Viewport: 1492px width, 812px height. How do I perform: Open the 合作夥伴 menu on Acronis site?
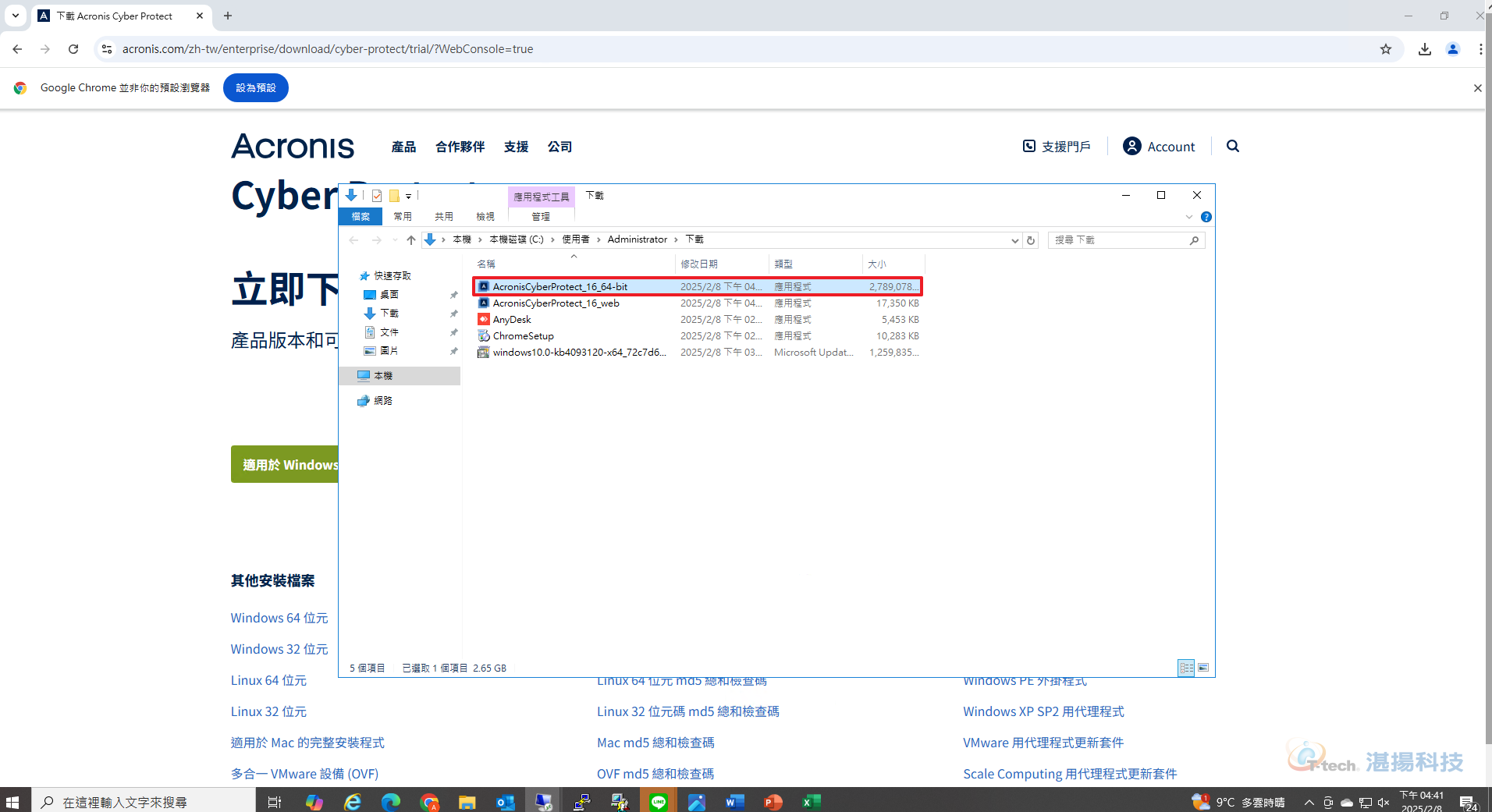point(460,147)
